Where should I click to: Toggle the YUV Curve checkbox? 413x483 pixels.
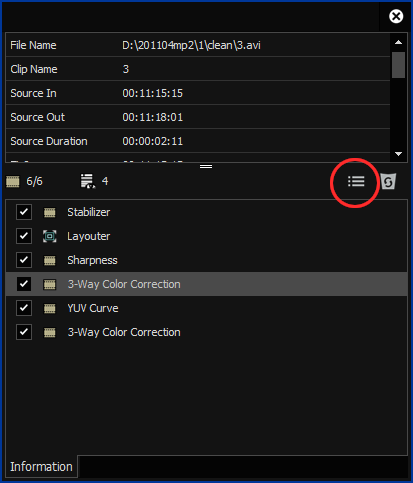coord(24,308)
